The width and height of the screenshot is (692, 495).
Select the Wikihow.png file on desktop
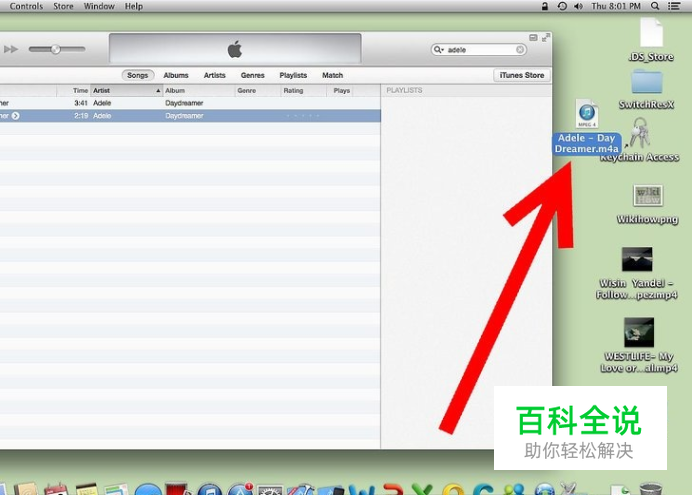(647, 196)
